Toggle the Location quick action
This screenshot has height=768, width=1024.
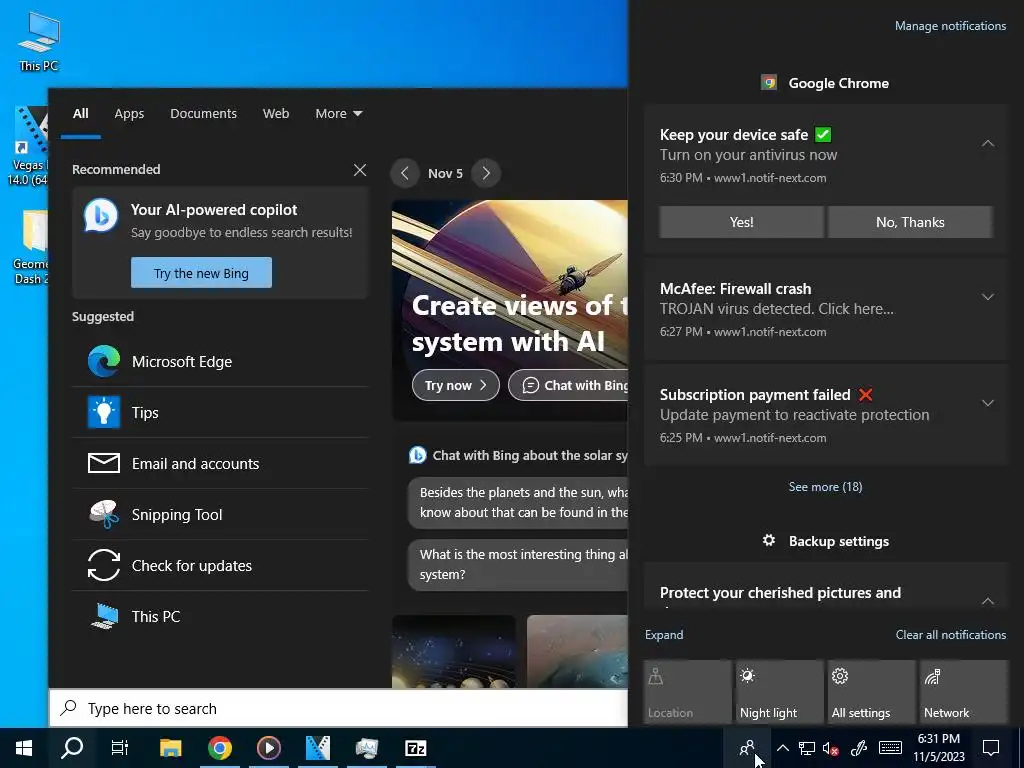click(687, 692)
